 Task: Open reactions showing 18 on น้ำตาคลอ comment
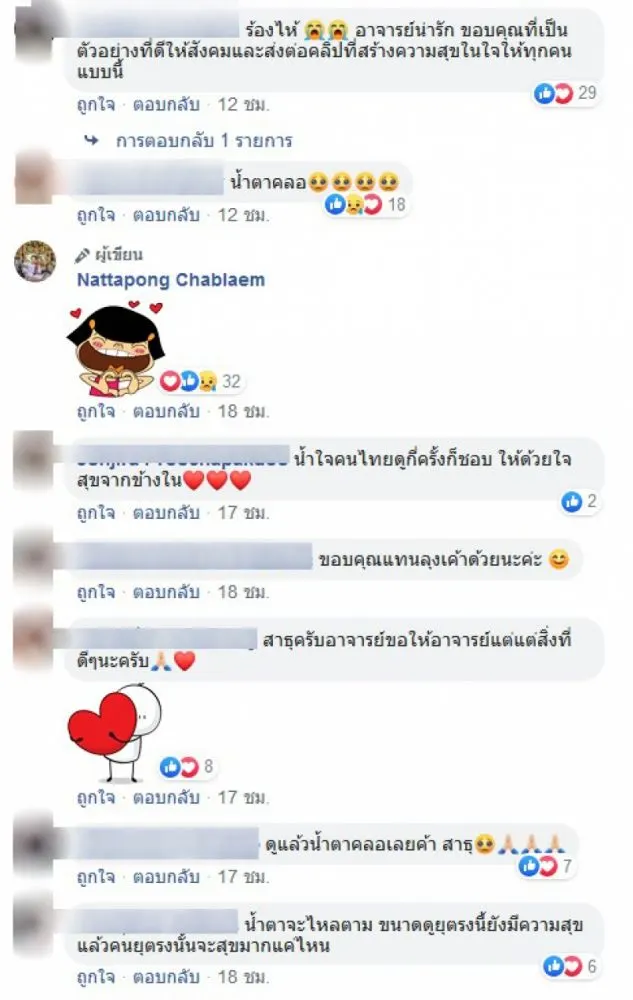(365, 204)
